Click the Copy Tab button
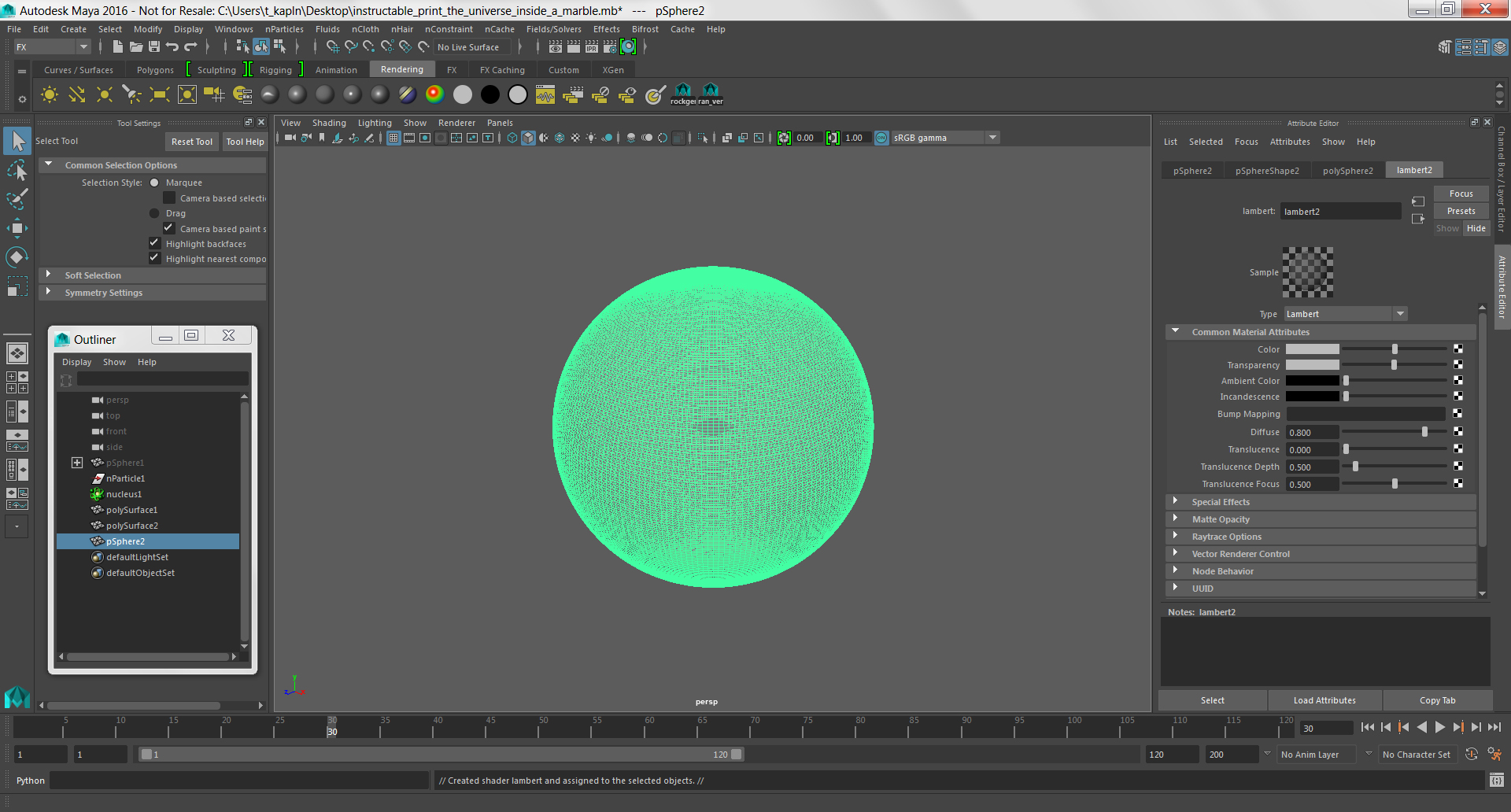Screen dimensions: 1511x812 [x=1437, y=700]
